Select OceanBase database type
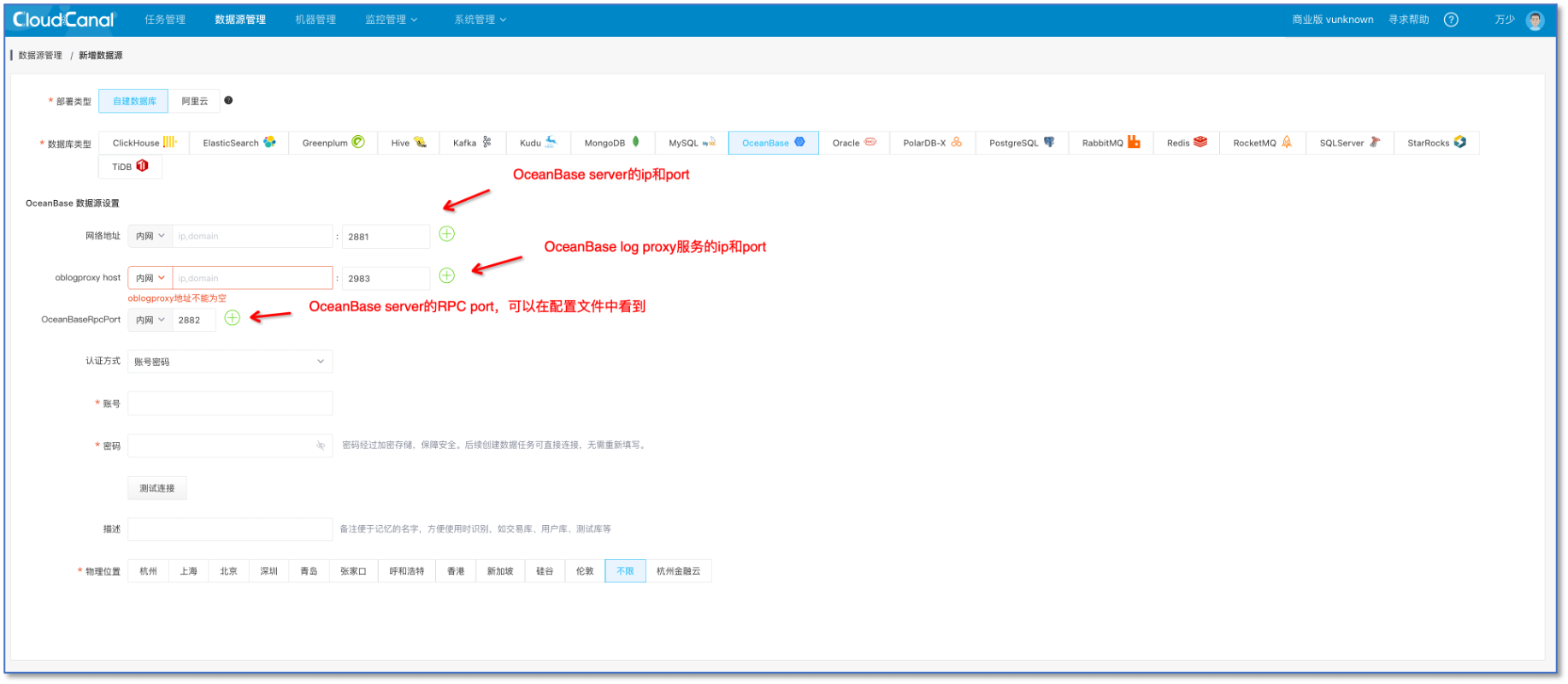The image size is (1568, 684). [x=774, y=143]
